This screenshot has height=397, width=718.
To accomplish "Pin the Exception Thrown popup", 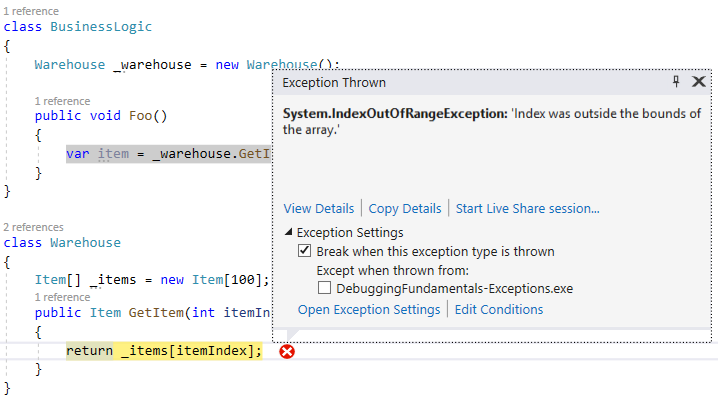I will coord(676,82).
